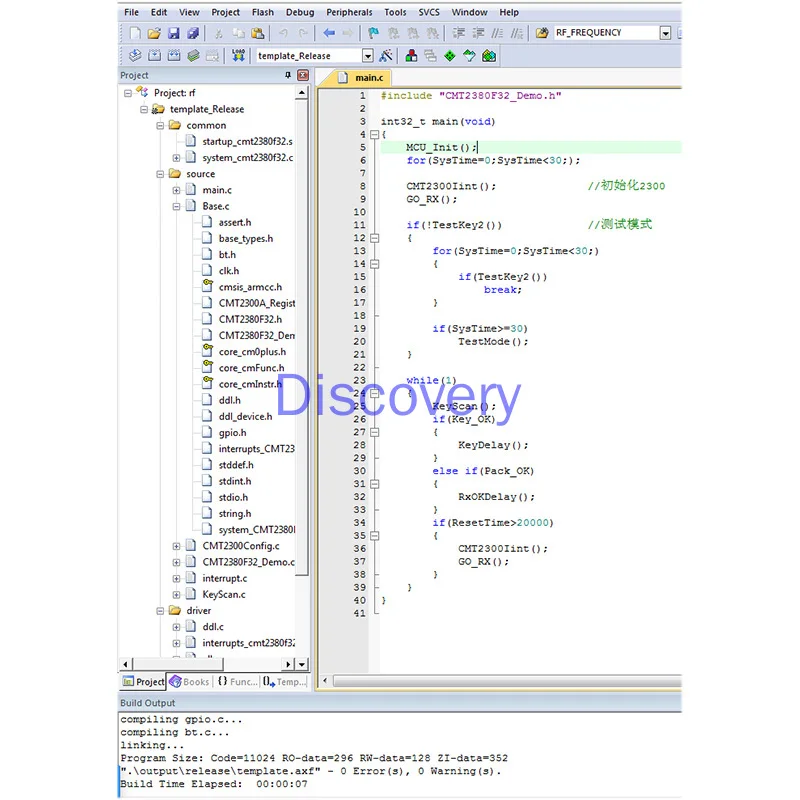Viewport: 800px width, 800px height.
Task: Open the SVCS menu
Action: (x=429, y=12)
